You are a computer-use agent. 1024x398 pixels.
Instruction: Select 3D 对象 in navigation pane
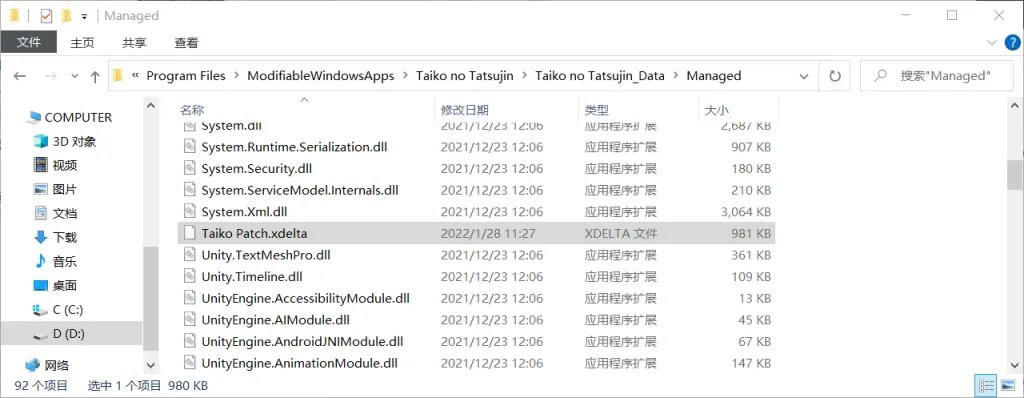(x=65, y=141)
